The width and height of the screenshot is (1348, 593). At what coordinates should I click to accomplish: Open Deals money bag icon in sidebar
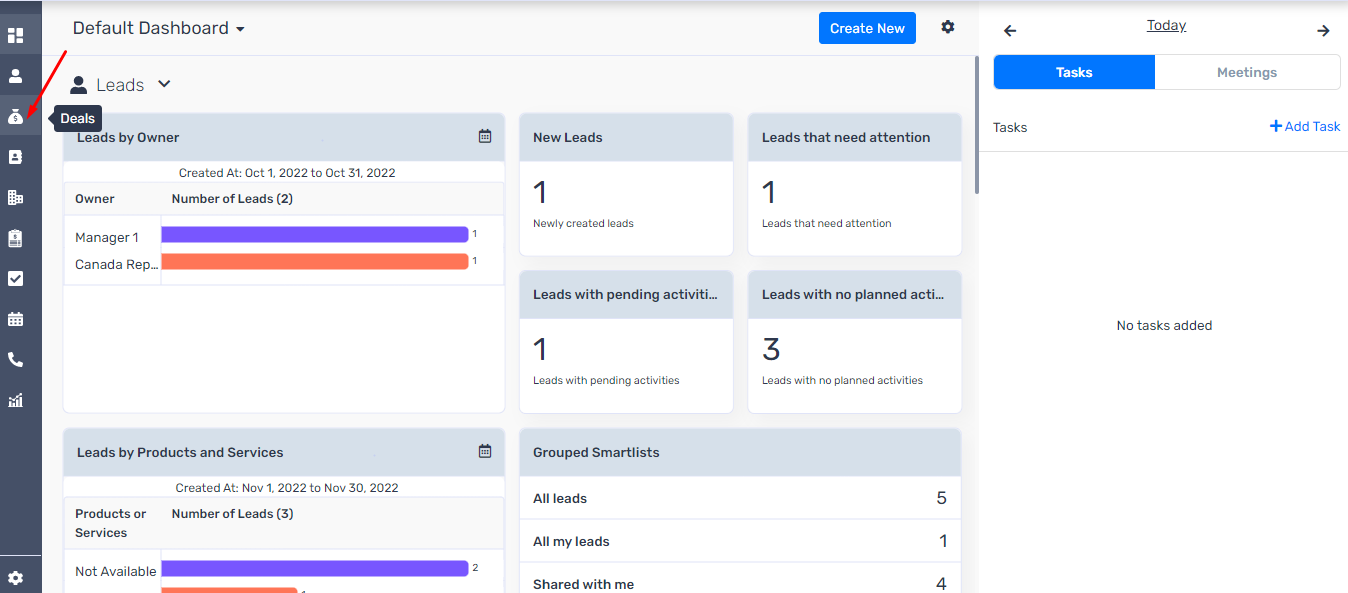pos(15,117)
